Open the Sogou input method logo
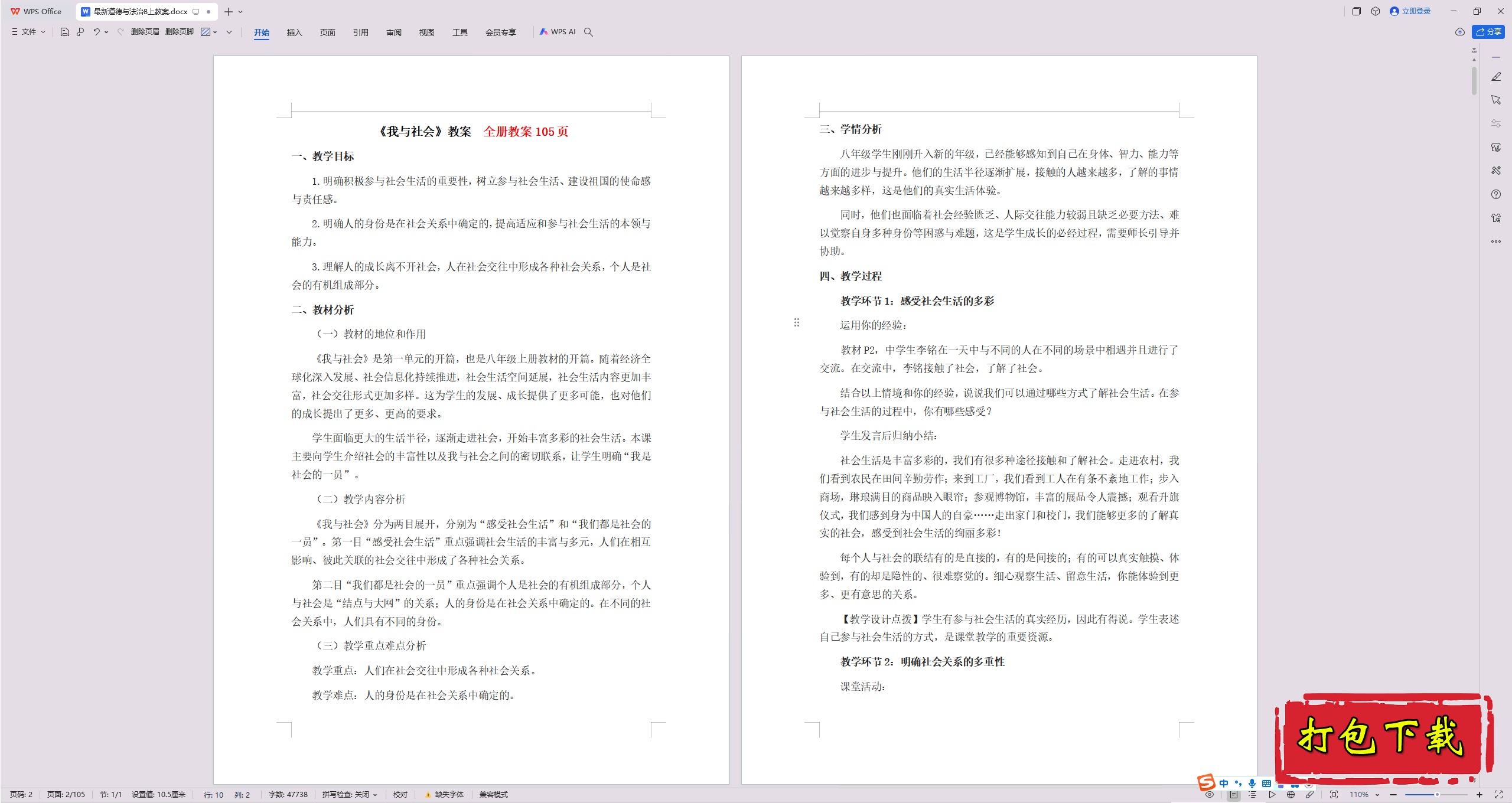Screen dimensions: 1512x803 [x=1206, y=783]
